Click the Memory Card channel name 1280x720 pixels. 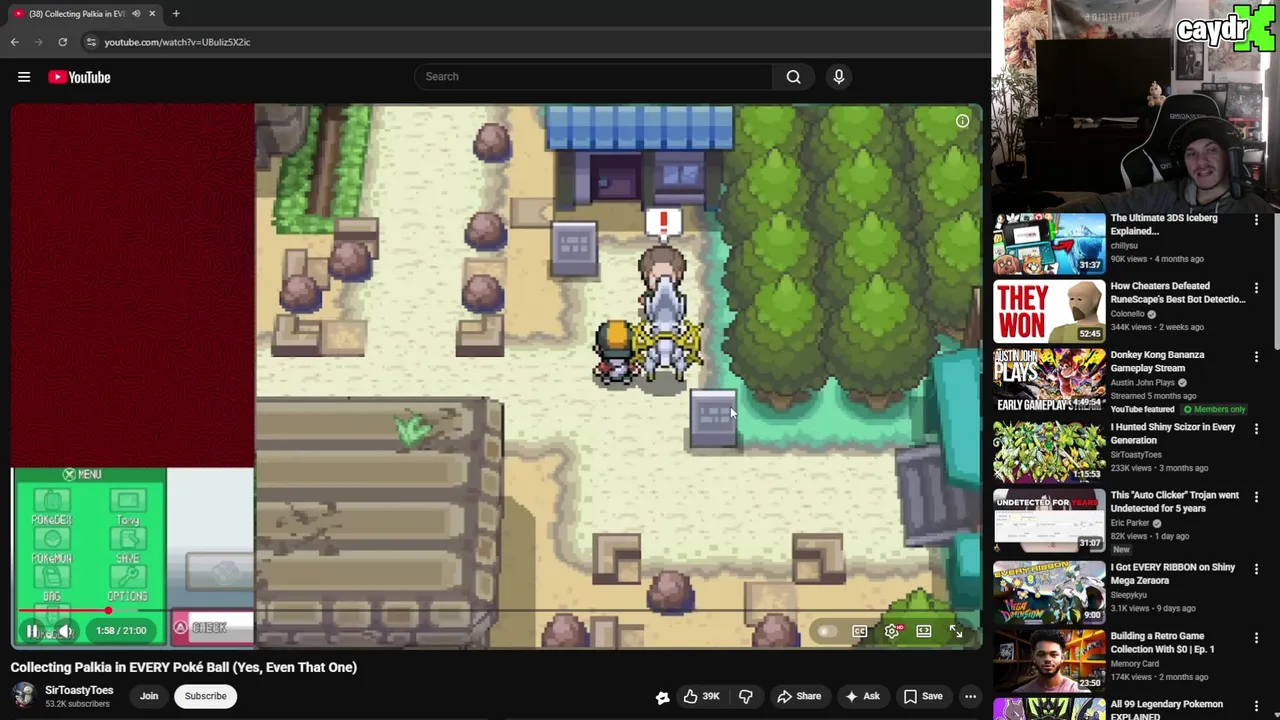coord(1135,664)
